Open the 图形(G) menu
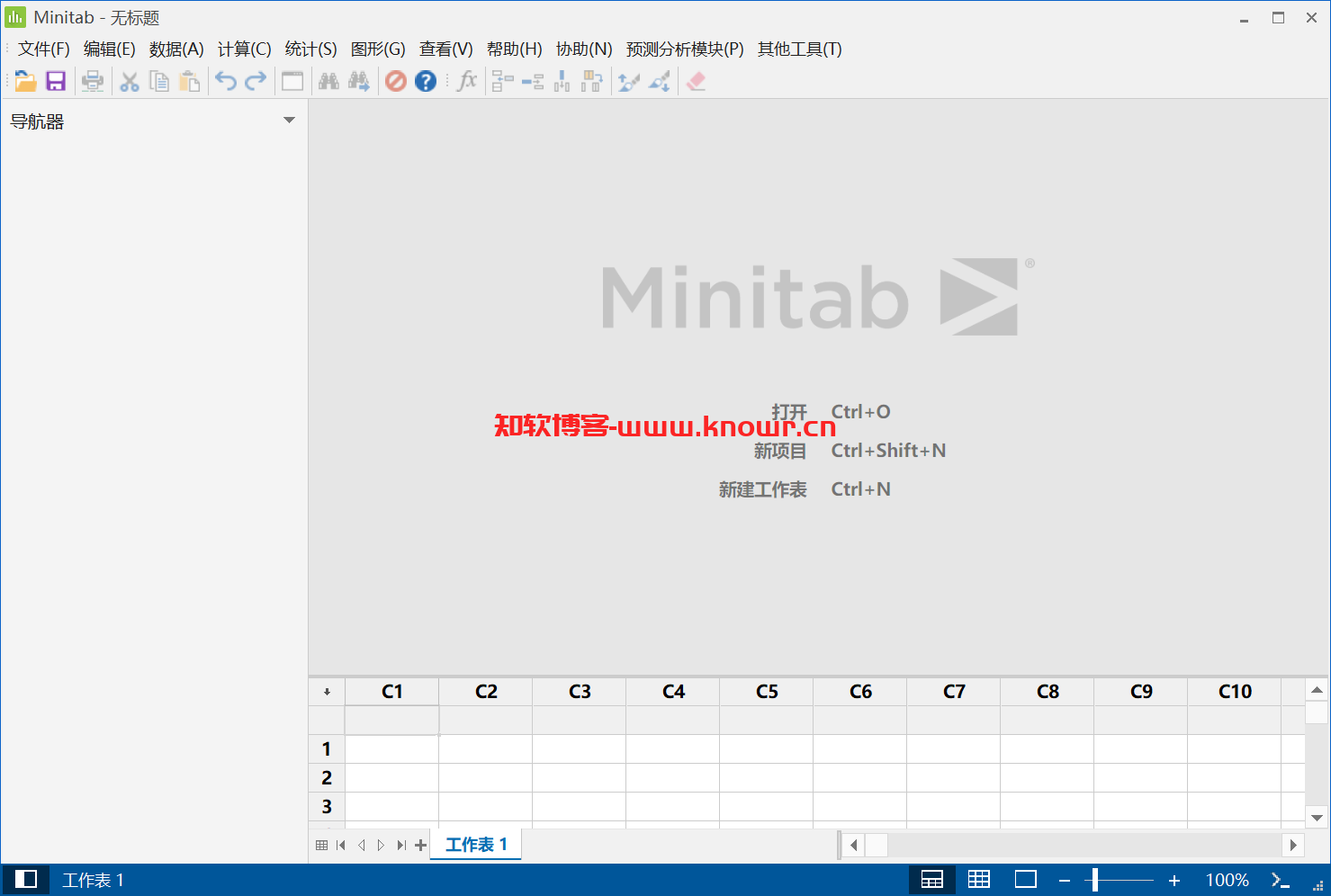This screenshot has height=896, width=1331. coord(378,49)
